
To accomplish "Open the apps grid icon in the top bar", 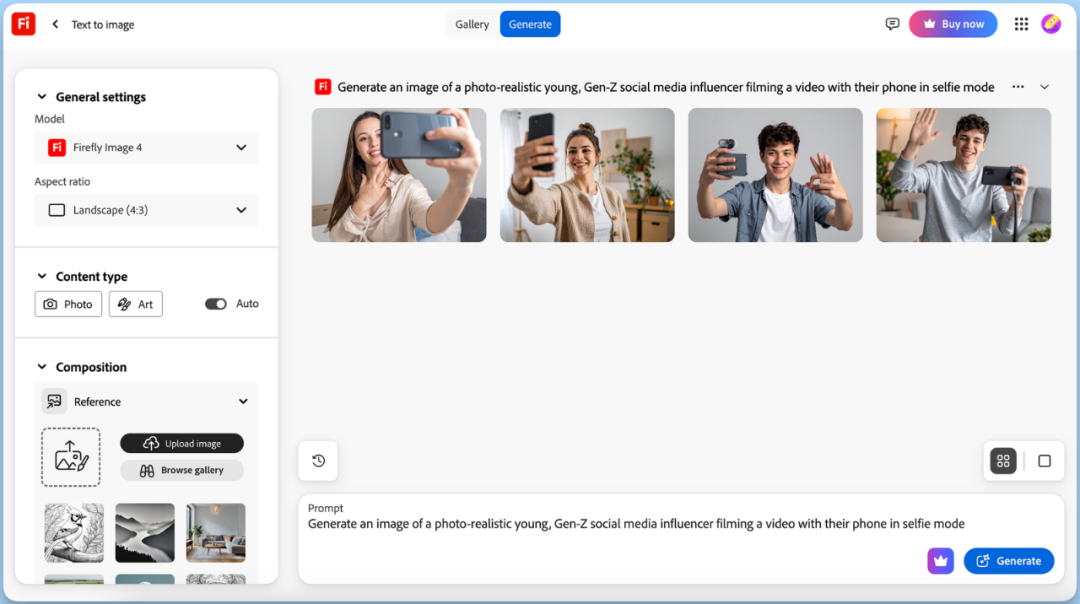I will click(1021, 24).
